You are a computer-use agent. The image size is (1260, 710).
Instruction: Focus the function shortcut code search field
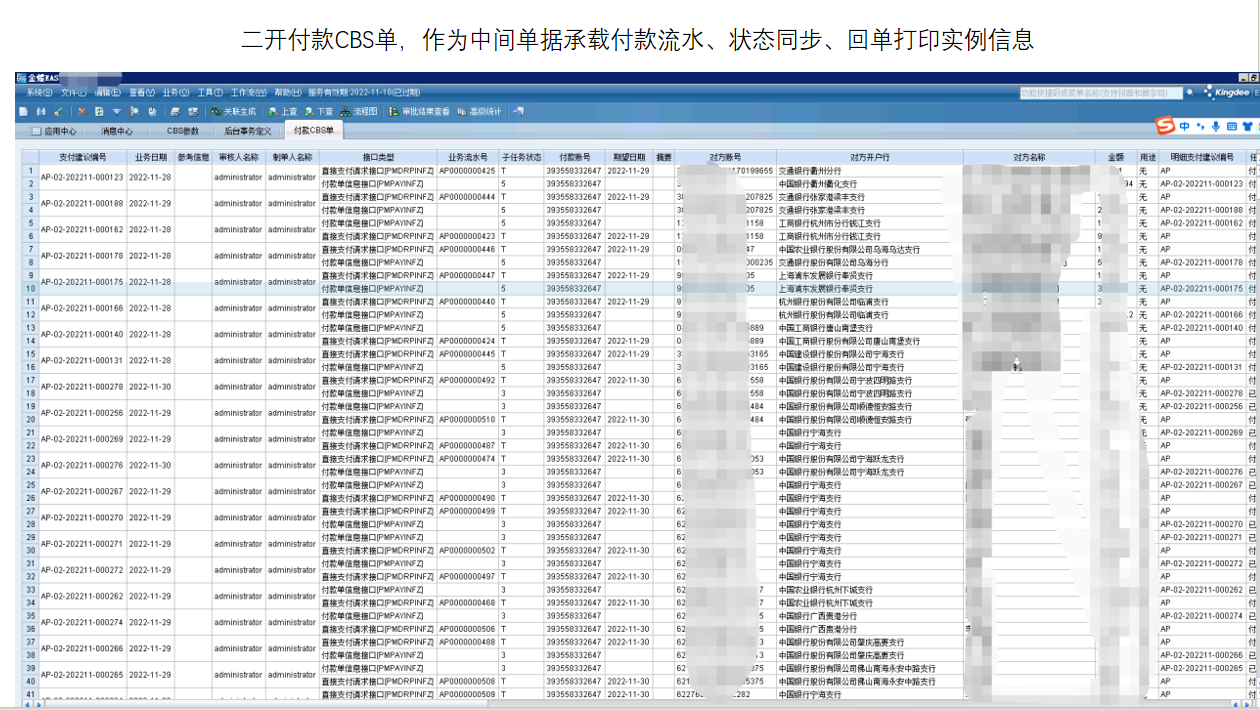point(1101,92)
